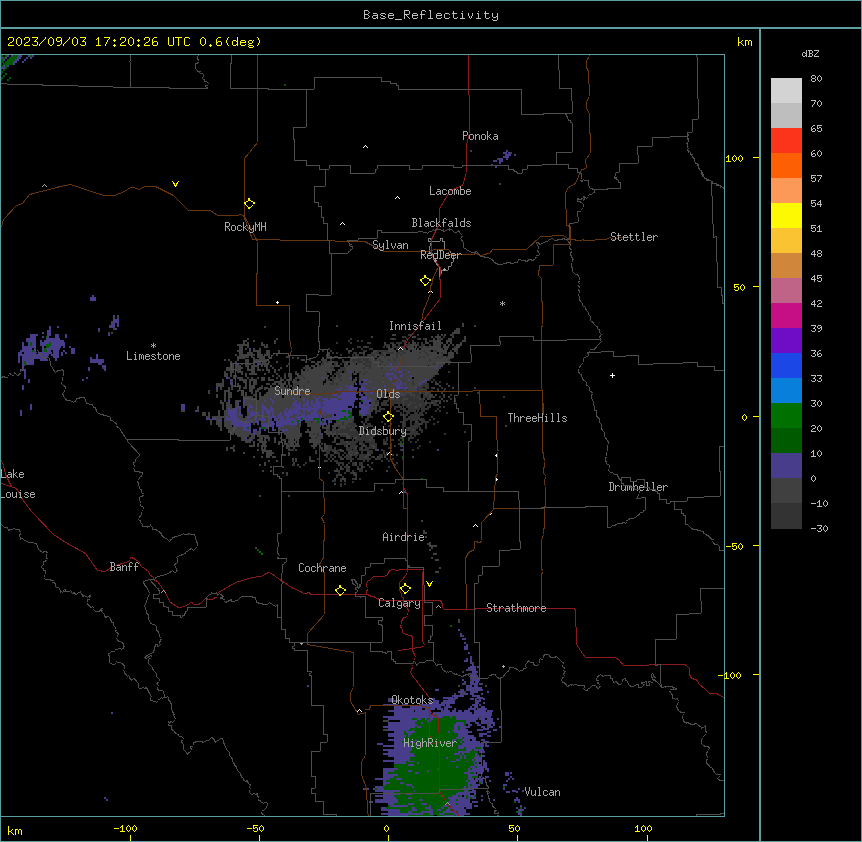The image size is (862, 842).
Task: Click the Vulcan city label
Action: 542,792
